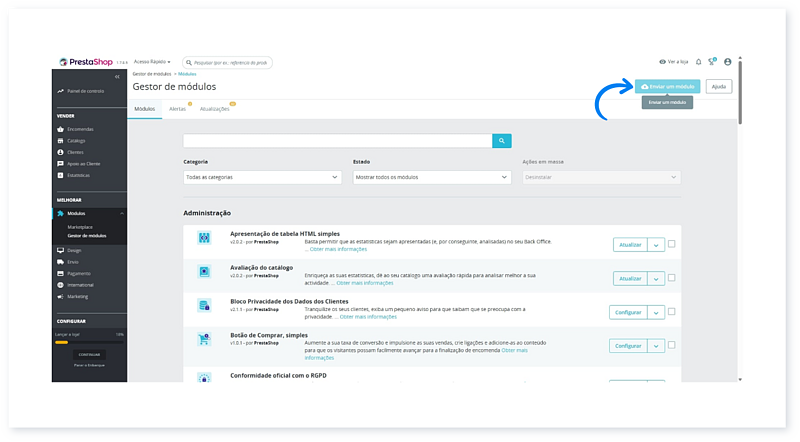Click the Encomendas basket icon in sidebar

point(61,129)
